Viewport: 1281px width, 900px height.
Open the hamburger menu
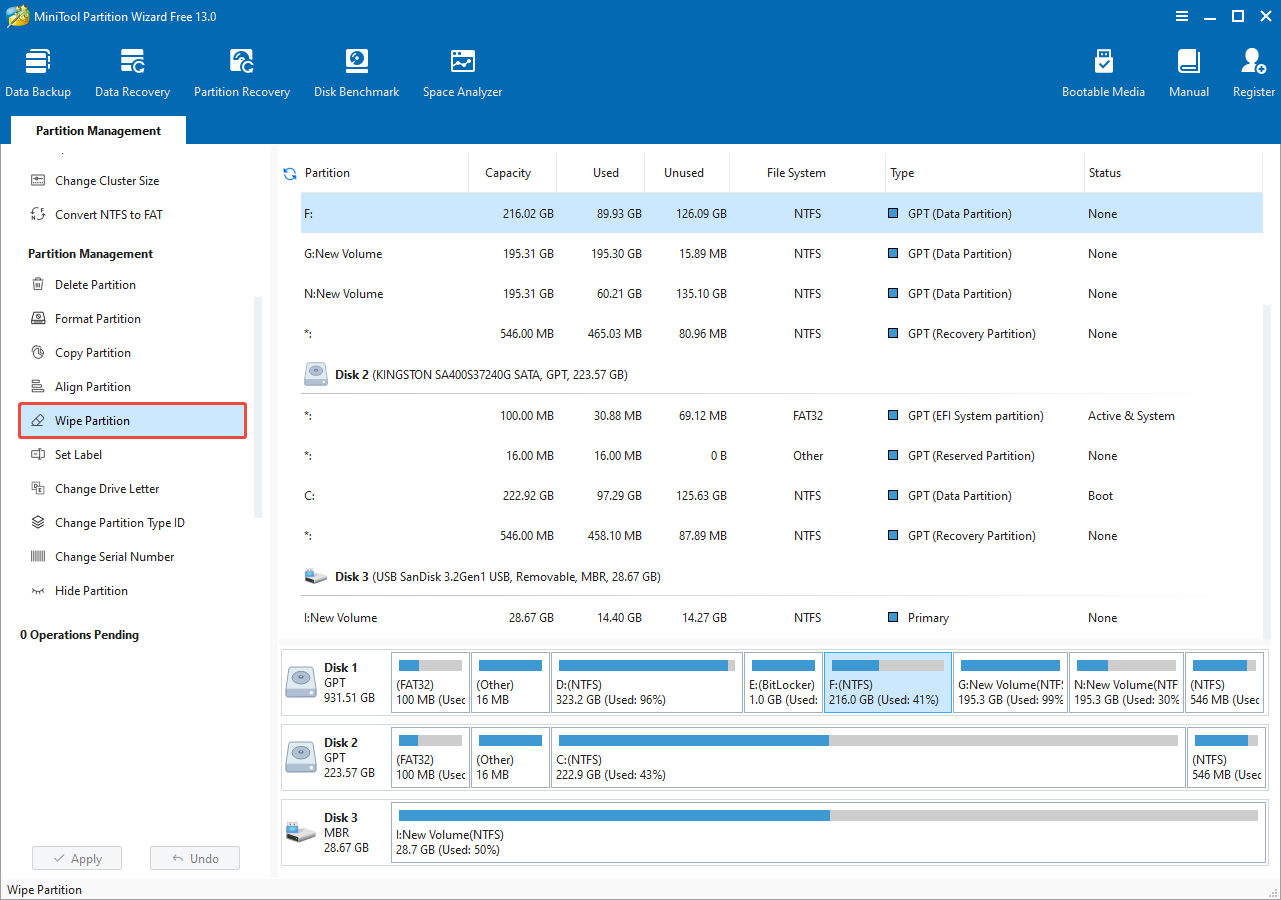coord(1182,16)
